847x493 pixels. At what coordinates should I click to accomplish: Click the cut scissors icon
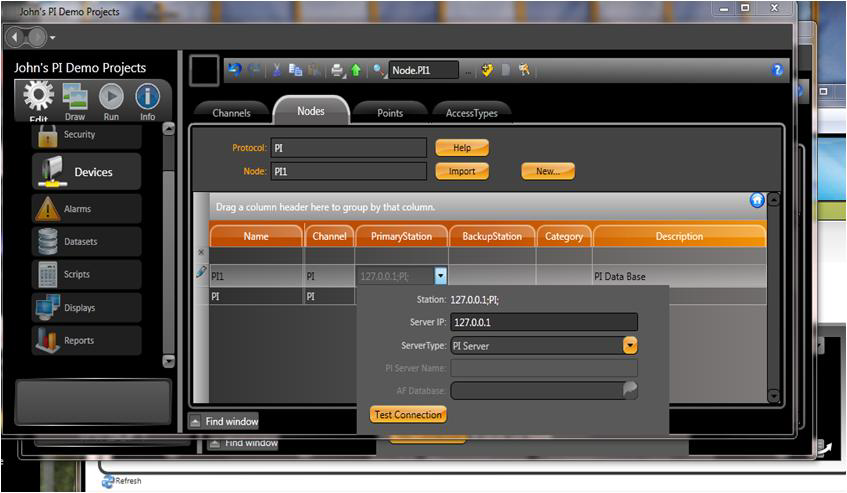pyautogui.click(x=277, y=70)
